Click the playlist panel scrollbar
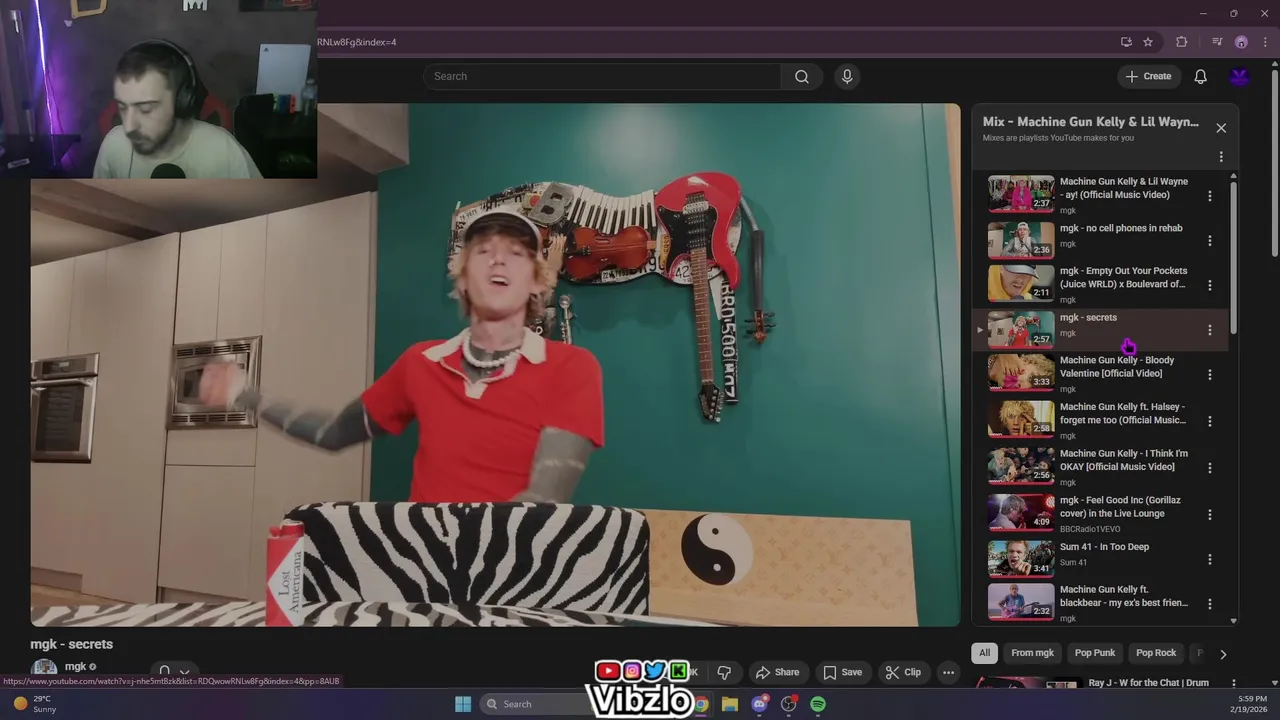This screenshot has width=1280, height=720. point(1233,257)
